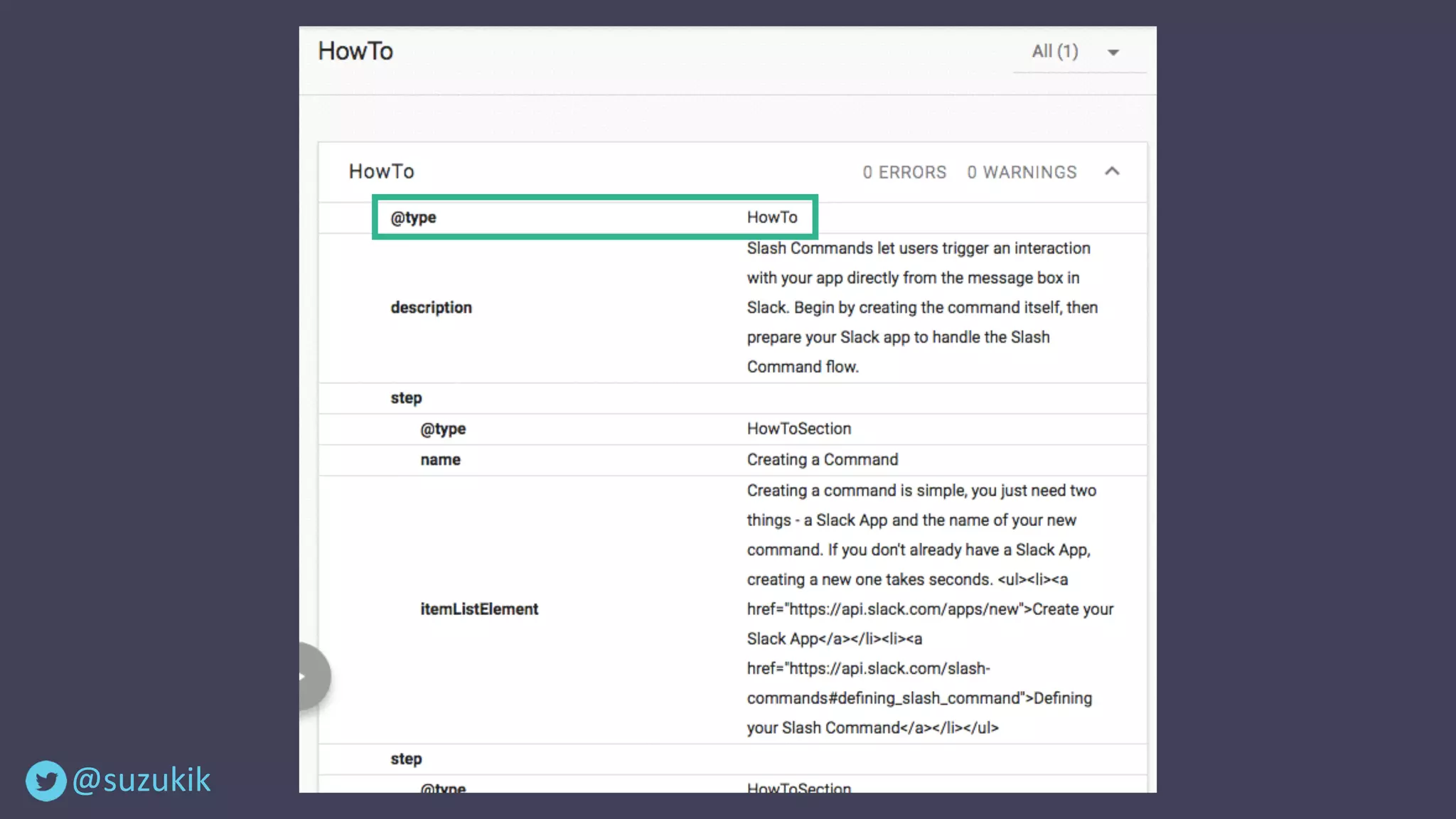Viewport: 1456px width, 819px height.
Task: Click the @suzukik Twitter handle
Action: tap(141, 781)
